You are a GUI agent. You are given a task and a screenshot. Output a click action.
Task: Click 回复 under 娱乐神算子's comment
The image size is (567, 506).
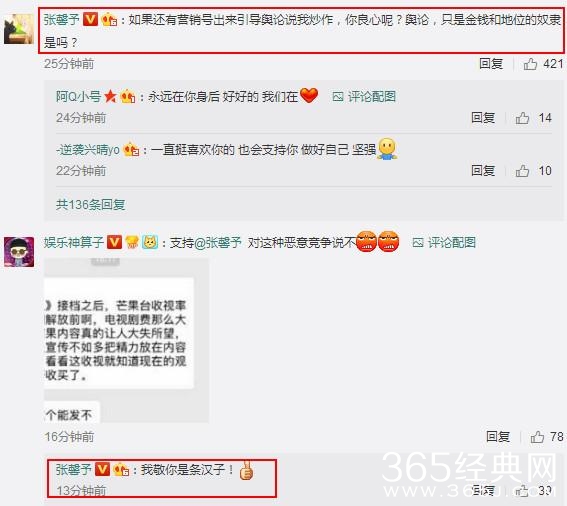coord(498,437)
